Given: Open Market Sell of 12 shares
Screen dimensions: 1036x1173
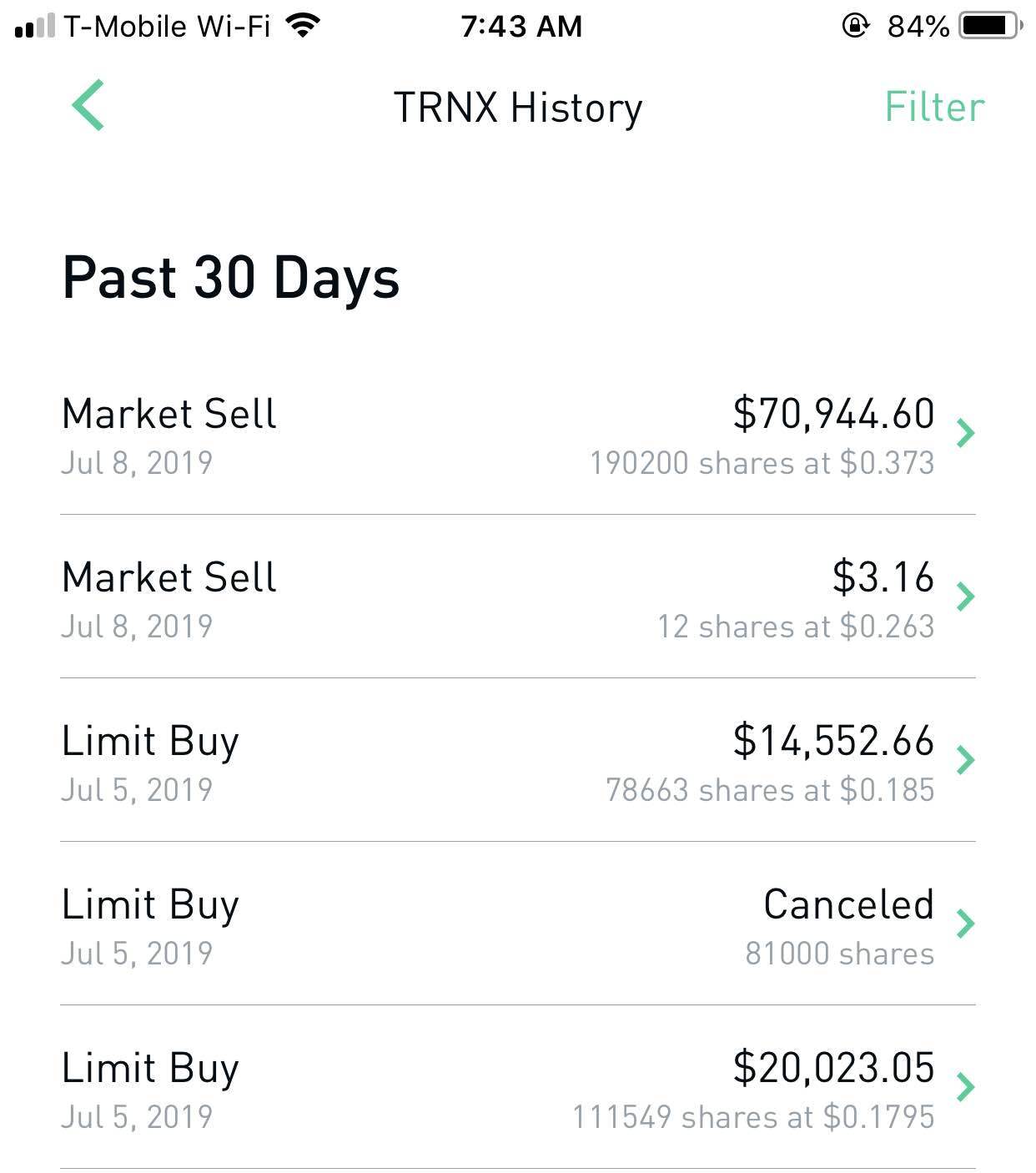Looking at the screenshot, I should coord(518,597).
